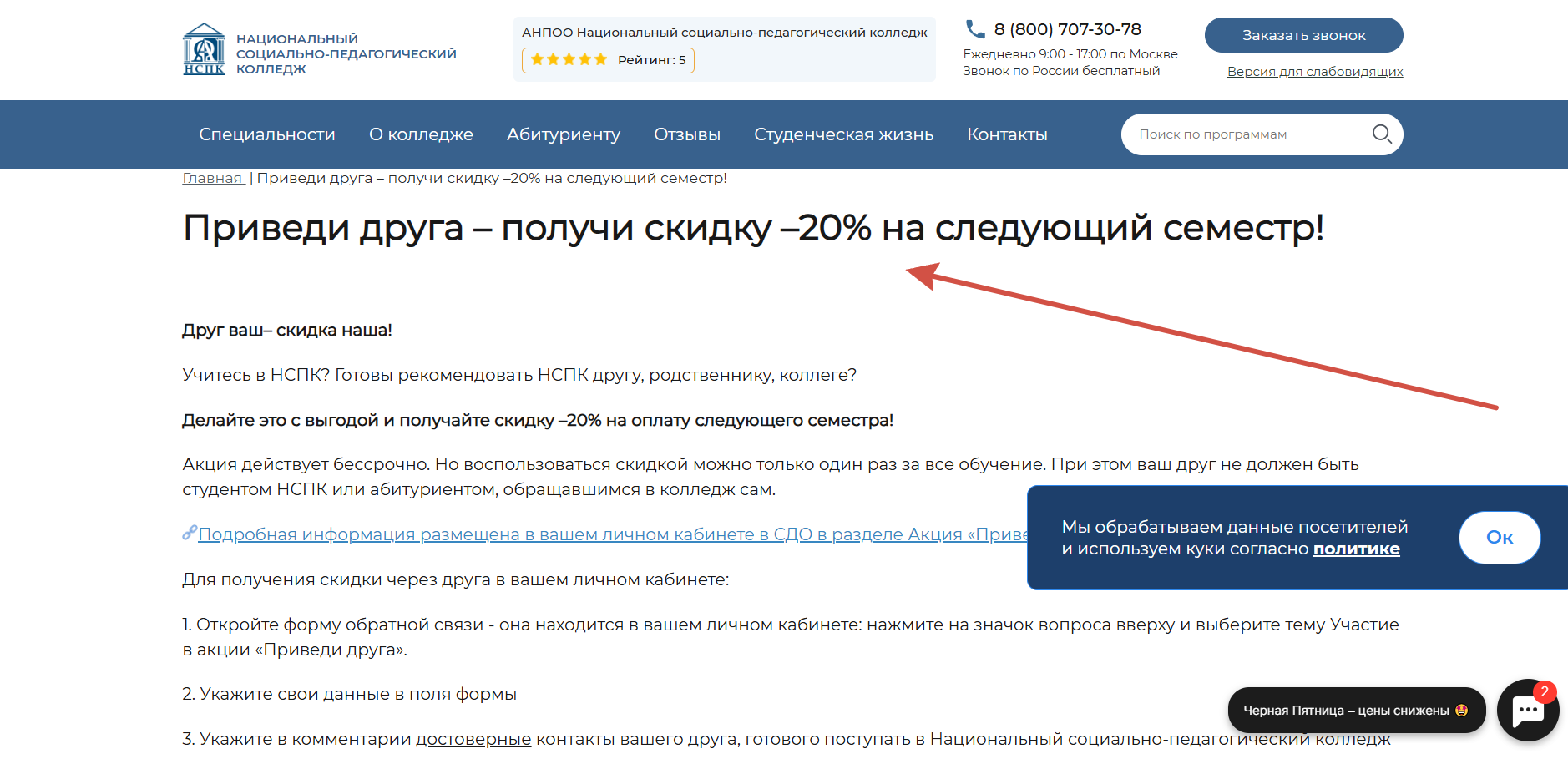Screen dimensions: 1568x764
Task: Open the О колледже menu
Action: pos(421,134)
